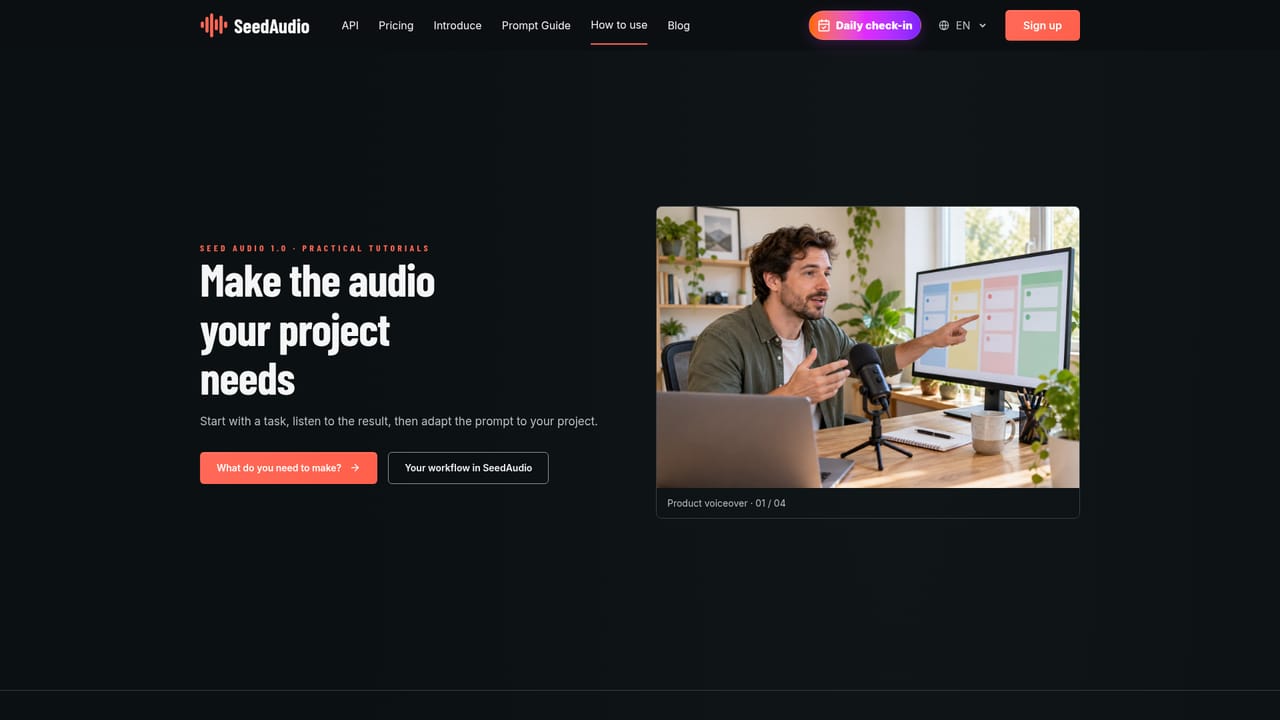Open the API menu item
The image size is (1280, 720).
[x=350, y=25]
